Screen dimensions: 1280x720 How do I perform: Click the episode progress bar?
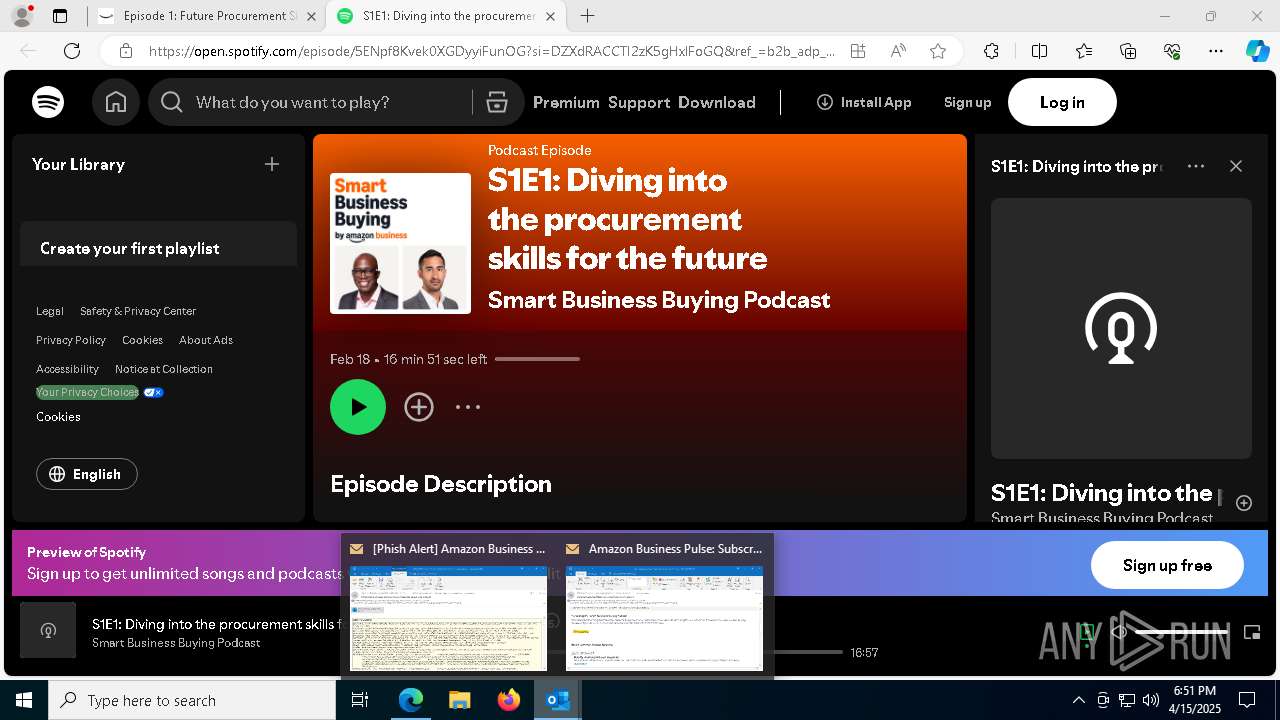tap(537, 359)
